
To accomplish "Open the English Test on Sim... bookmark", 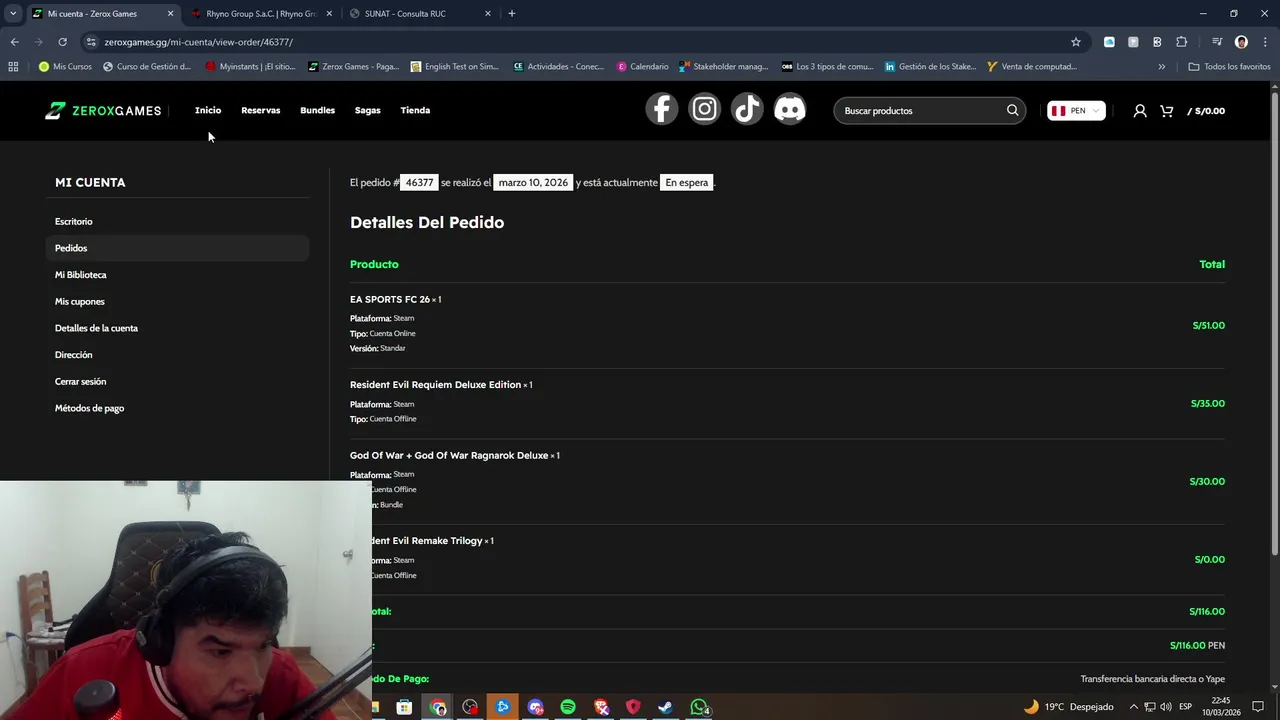I will point(454,67).
